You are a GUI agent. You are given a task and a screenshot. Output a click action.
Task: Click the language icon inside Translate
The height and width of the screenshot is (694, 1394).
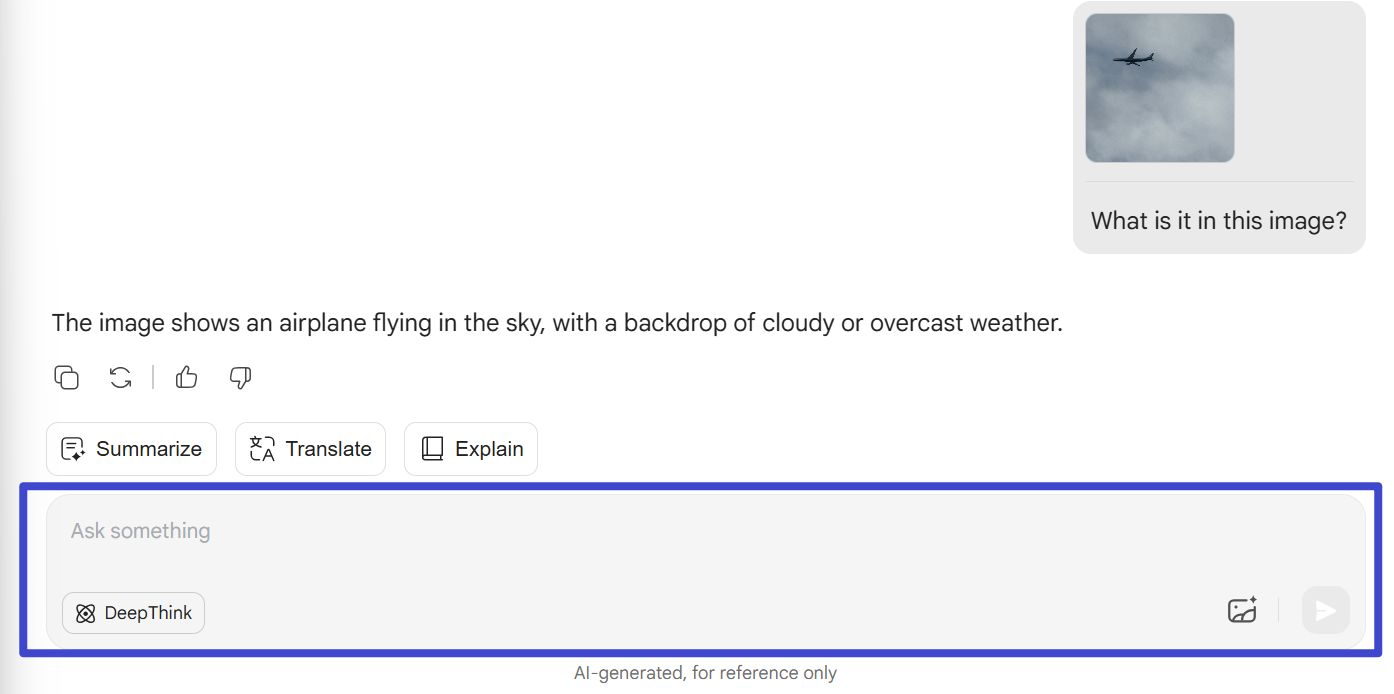click(262, 449)
